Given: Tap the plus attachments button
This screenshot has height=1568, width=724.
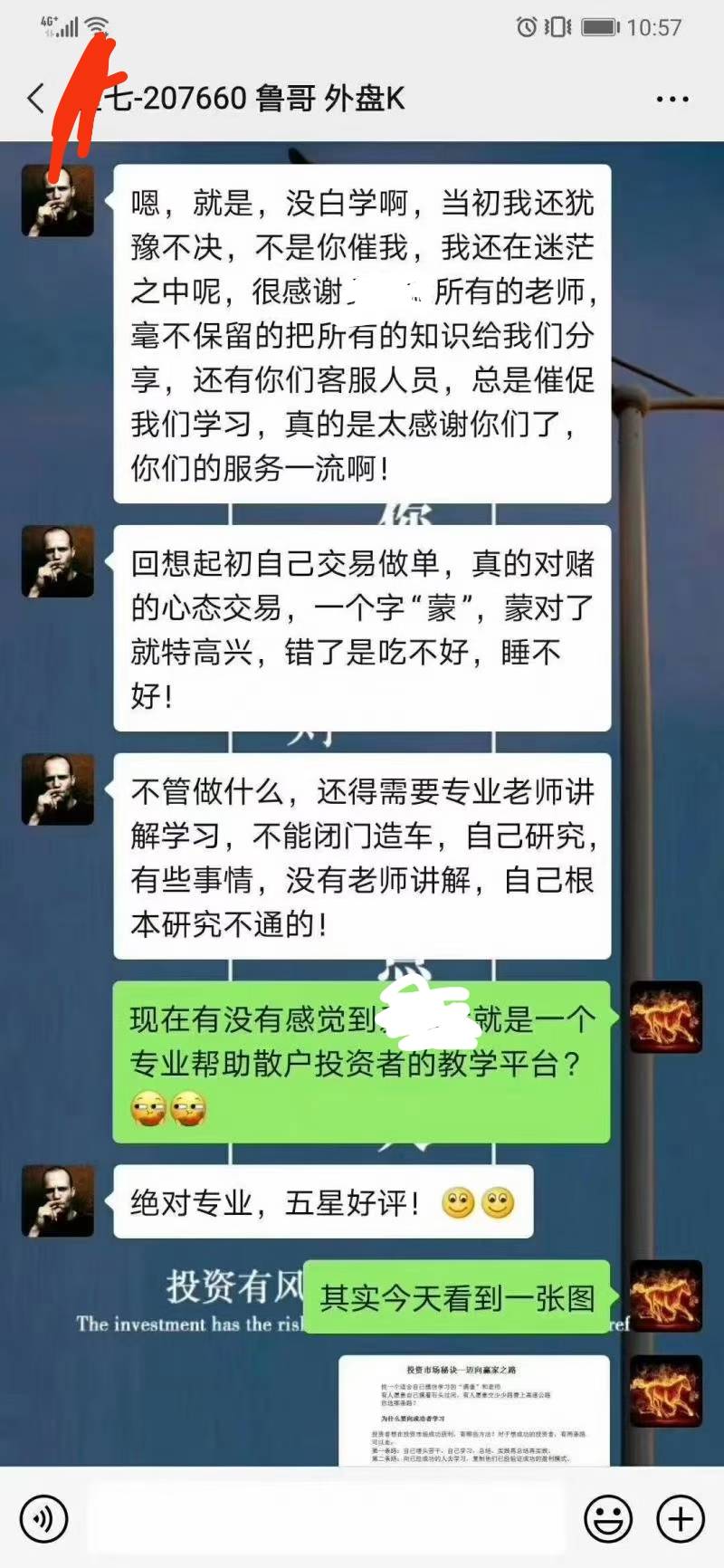Looking at the screenshot, I should point(680,1517).
